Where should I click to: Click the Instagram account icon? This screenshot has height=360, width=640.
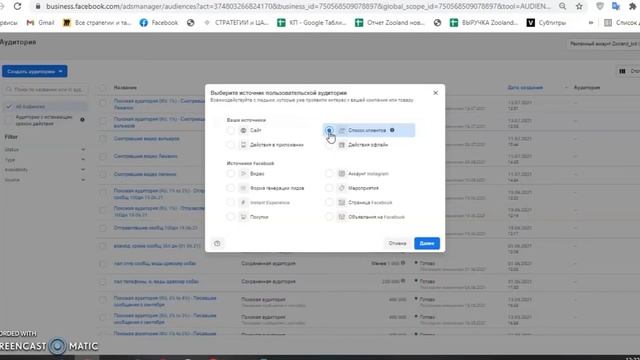(x=342, y=173)
